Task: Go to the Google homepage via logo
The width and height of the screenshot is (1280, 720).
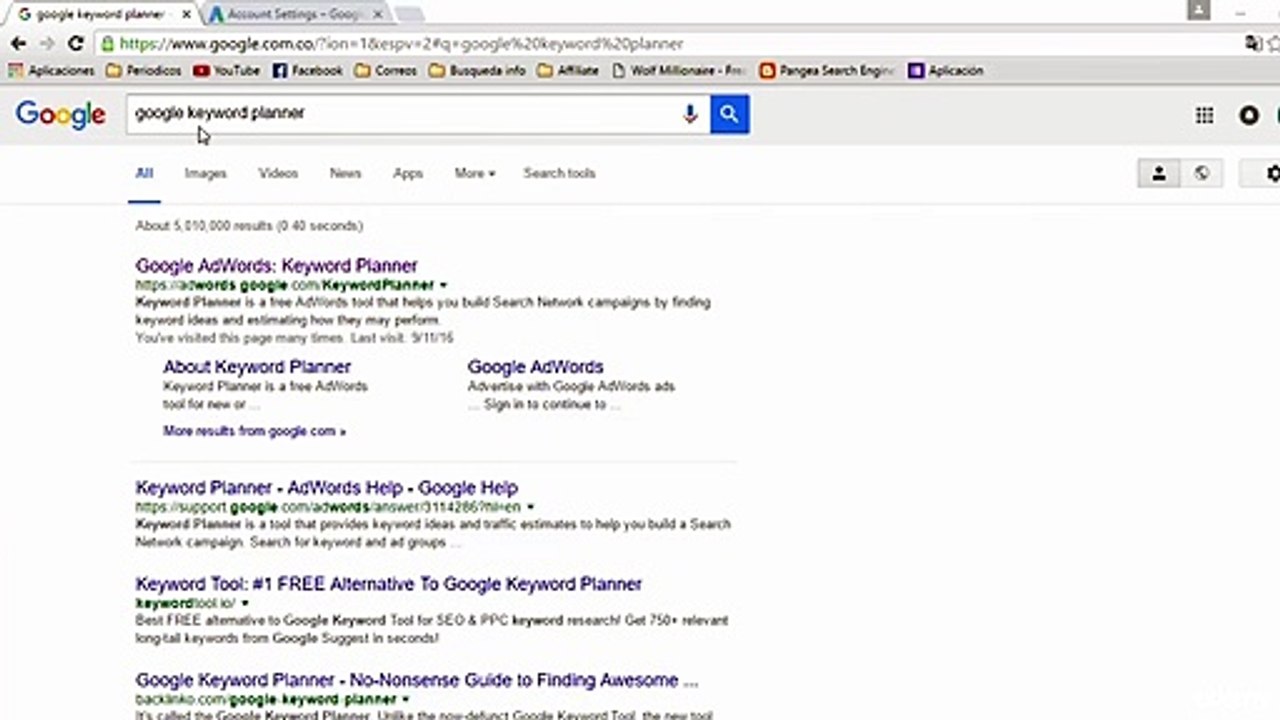Action: coord(60,115)
